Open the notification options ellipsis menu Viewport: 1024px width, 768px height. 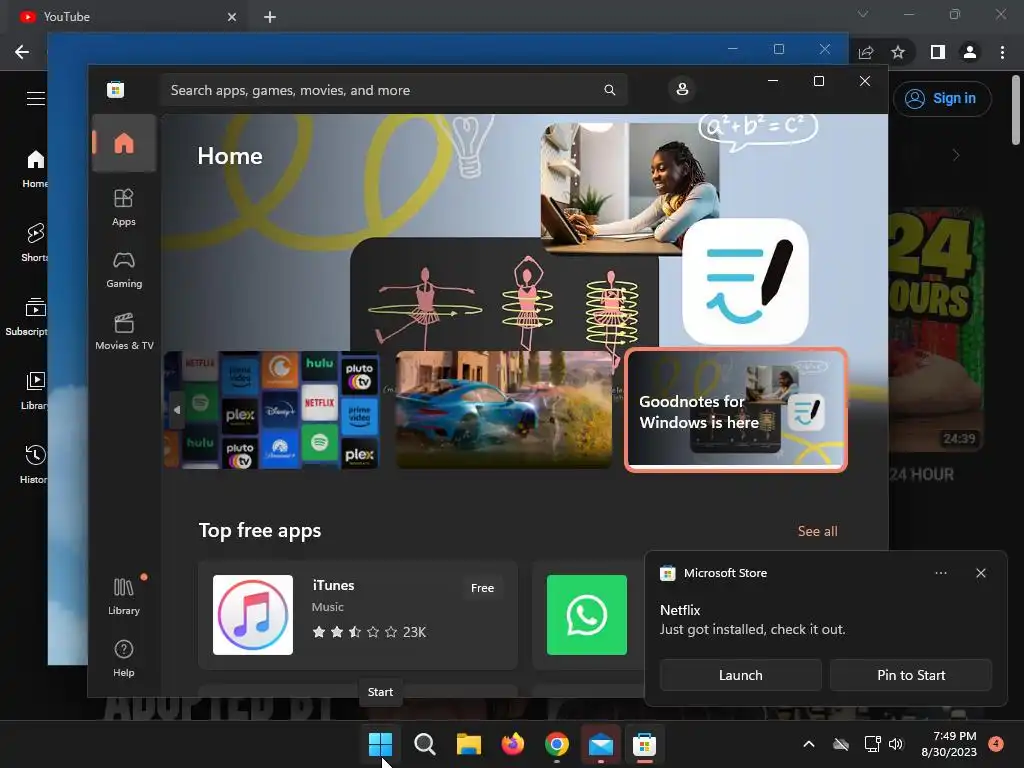coord(940,573)
